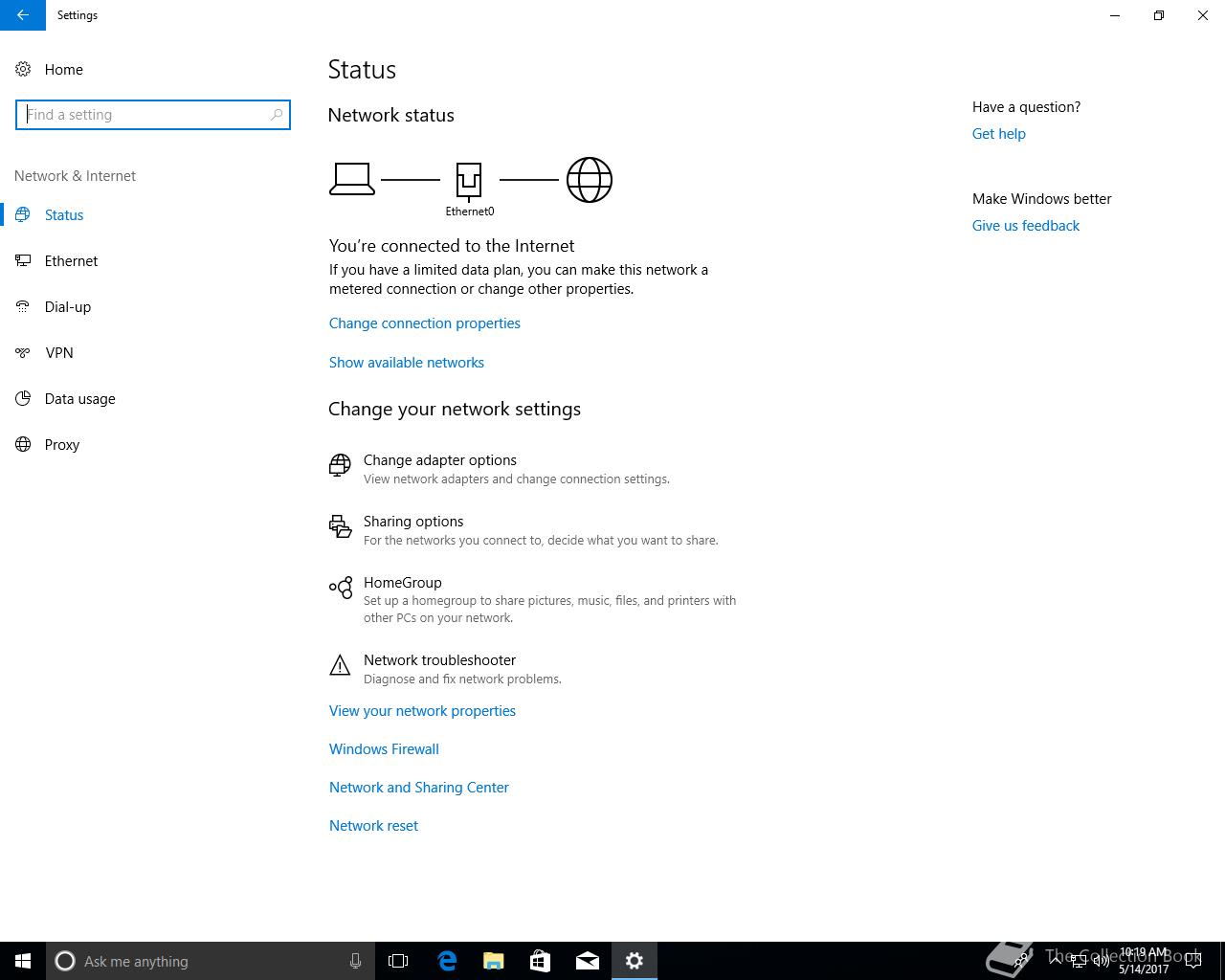Click the Ethernet0 adapter icon in the diagram
Screen dimensions: 1225x980
coord(469,180)
